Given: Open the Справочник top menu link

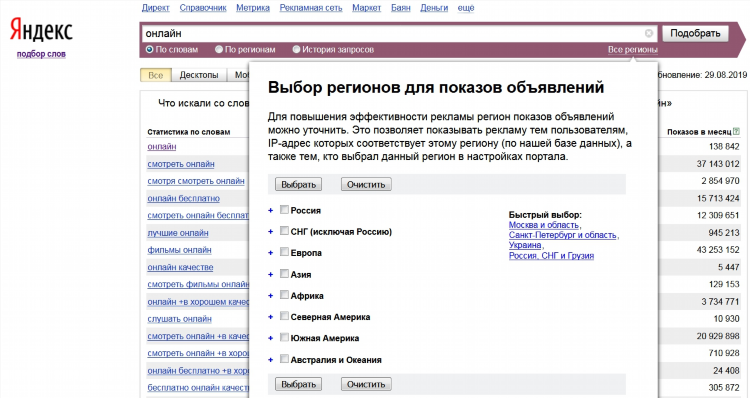Looking at the screenshot, I should click(203, 8).
